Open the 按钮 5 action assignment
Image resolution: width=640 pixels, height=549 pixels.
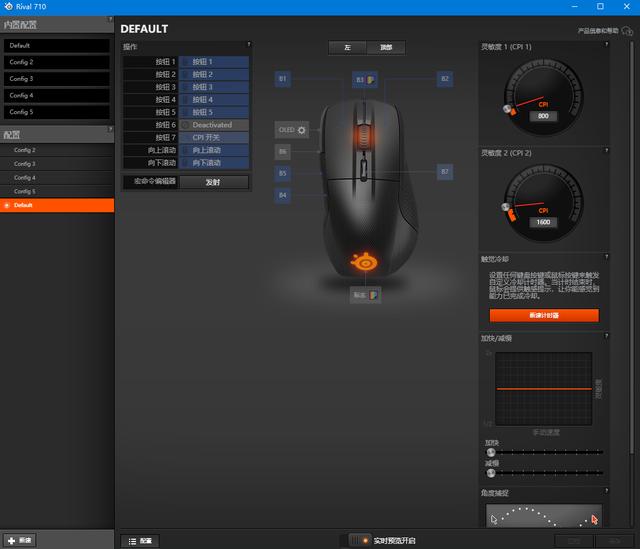pos(214,112)
